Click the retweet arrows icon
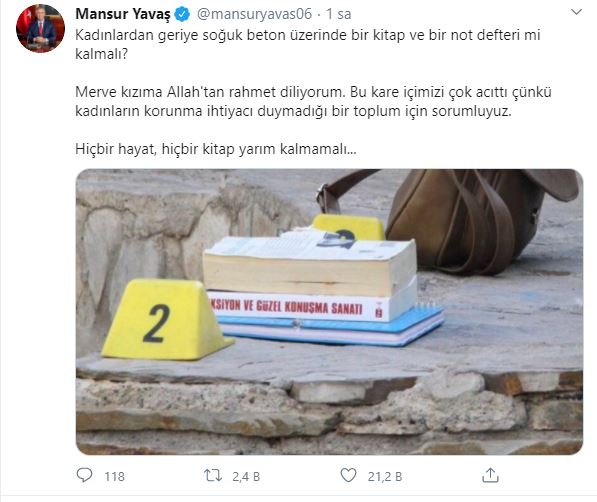 click(x=213, y=475)
